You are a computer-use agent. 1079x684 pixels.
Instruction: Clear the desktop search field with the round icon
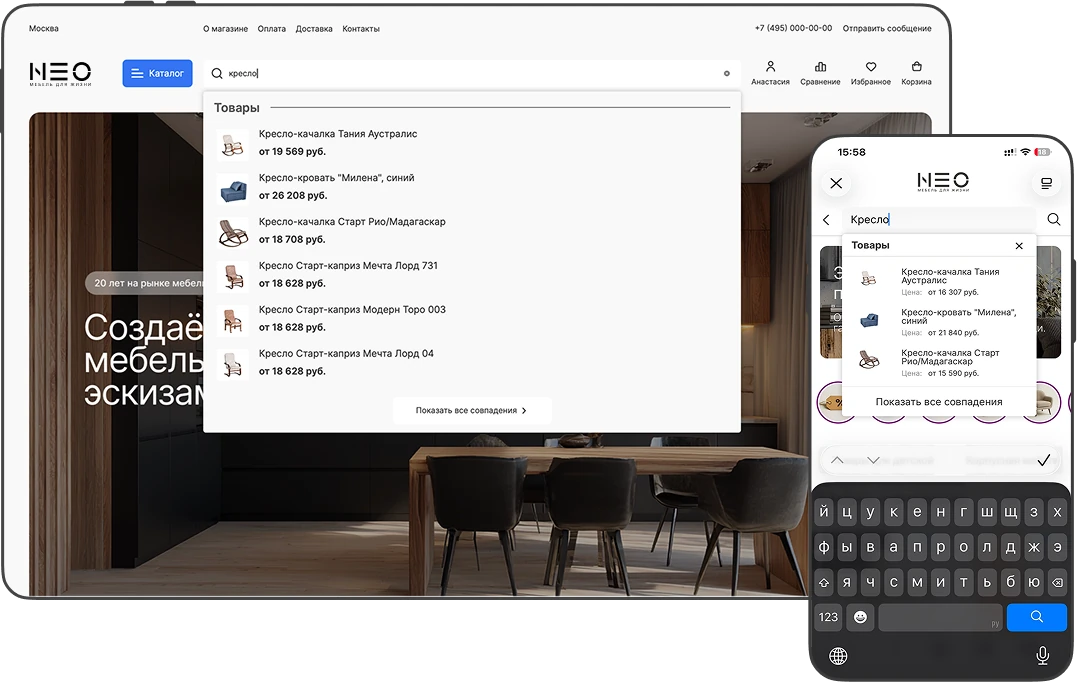(x=727, y=74)
